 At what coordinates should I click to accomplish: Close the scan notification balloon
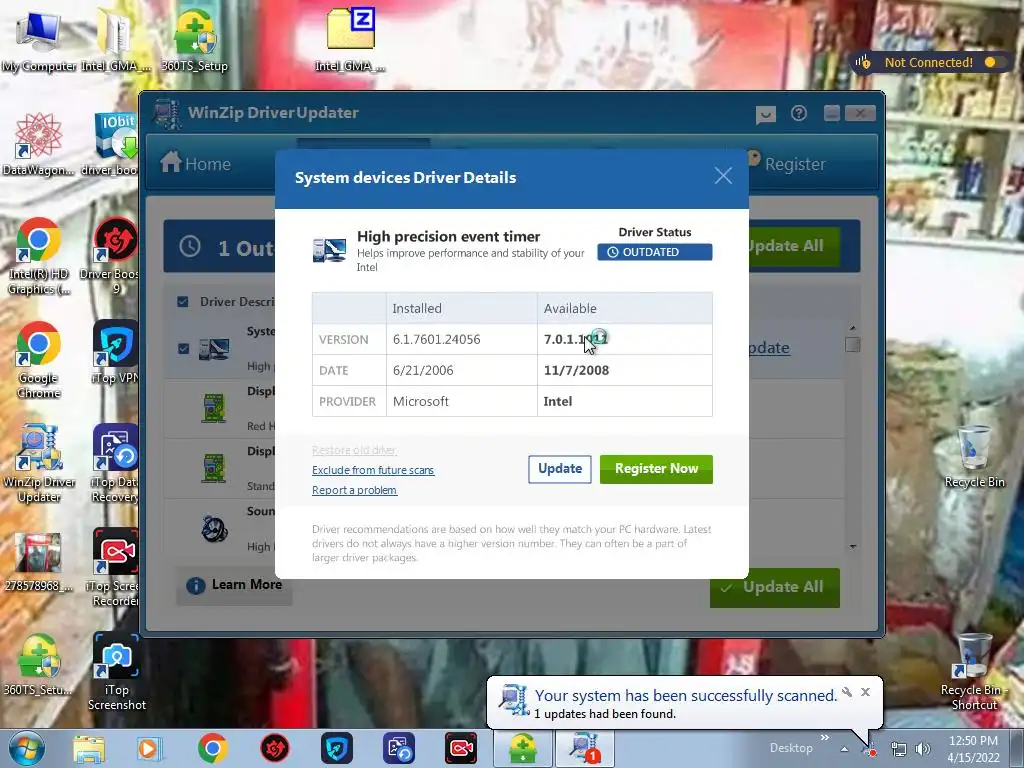point(865,692)
